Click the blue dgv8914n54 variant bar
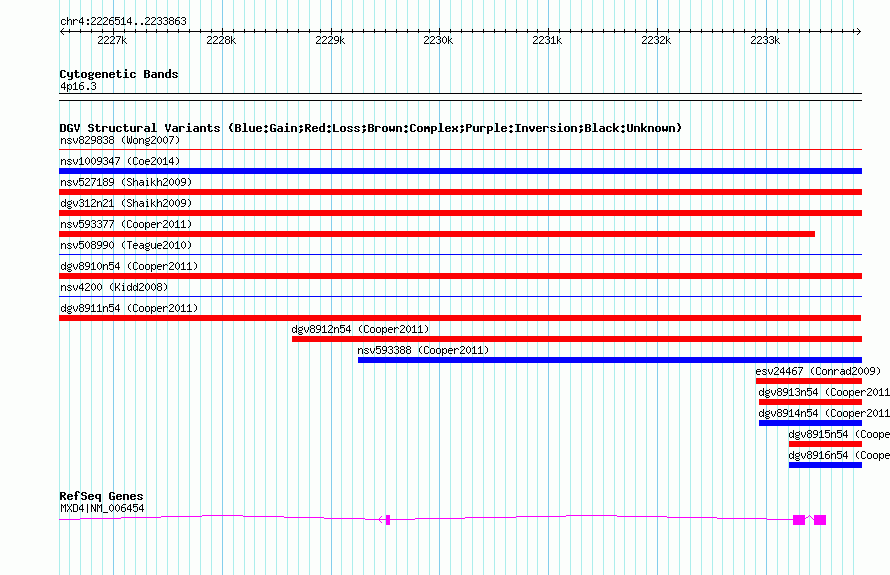 810,423
